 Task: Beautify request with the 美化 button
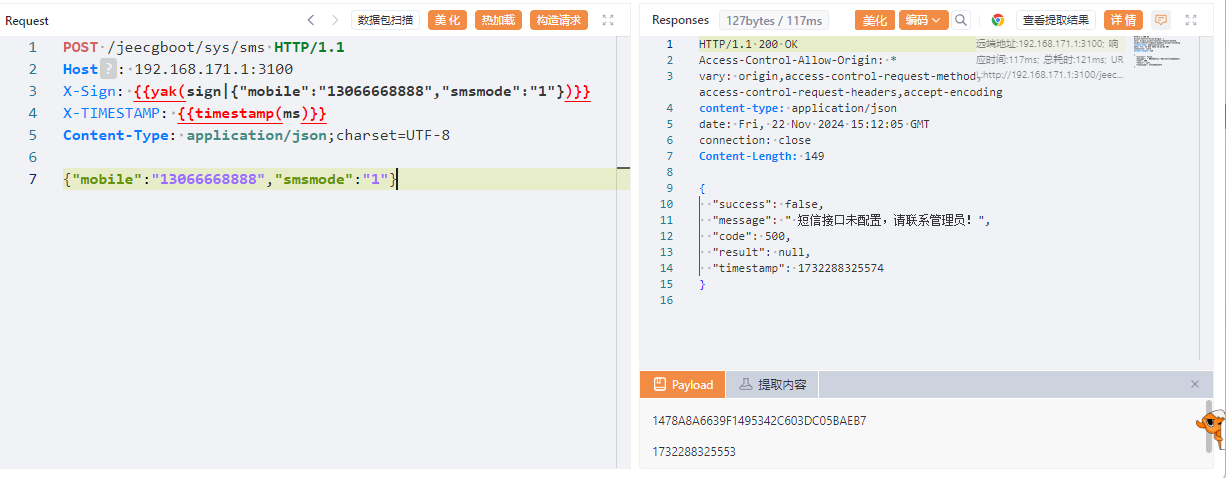448,20
